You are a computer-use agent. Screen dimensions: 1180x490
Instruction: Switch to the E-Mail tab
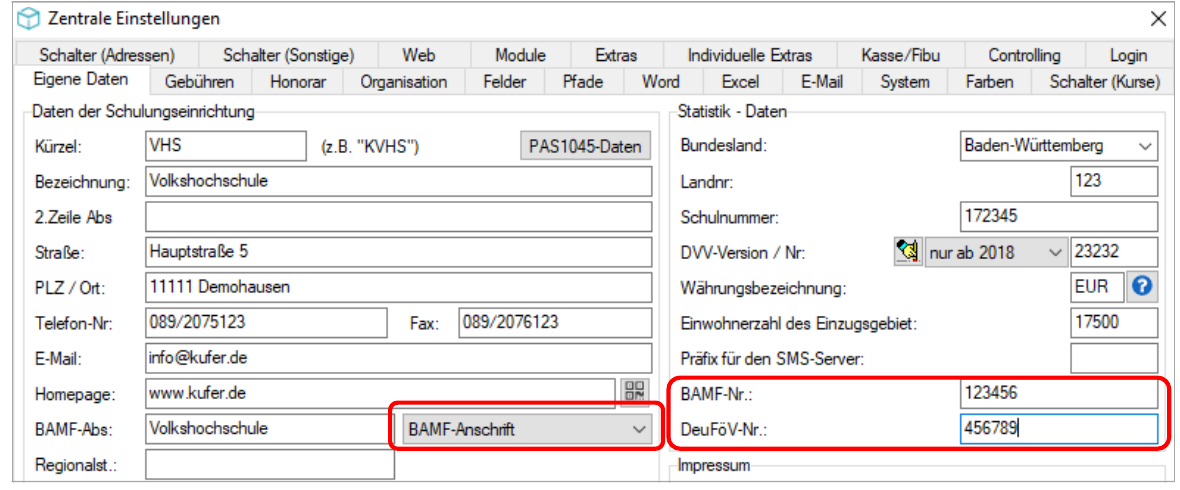coord(822,81)
